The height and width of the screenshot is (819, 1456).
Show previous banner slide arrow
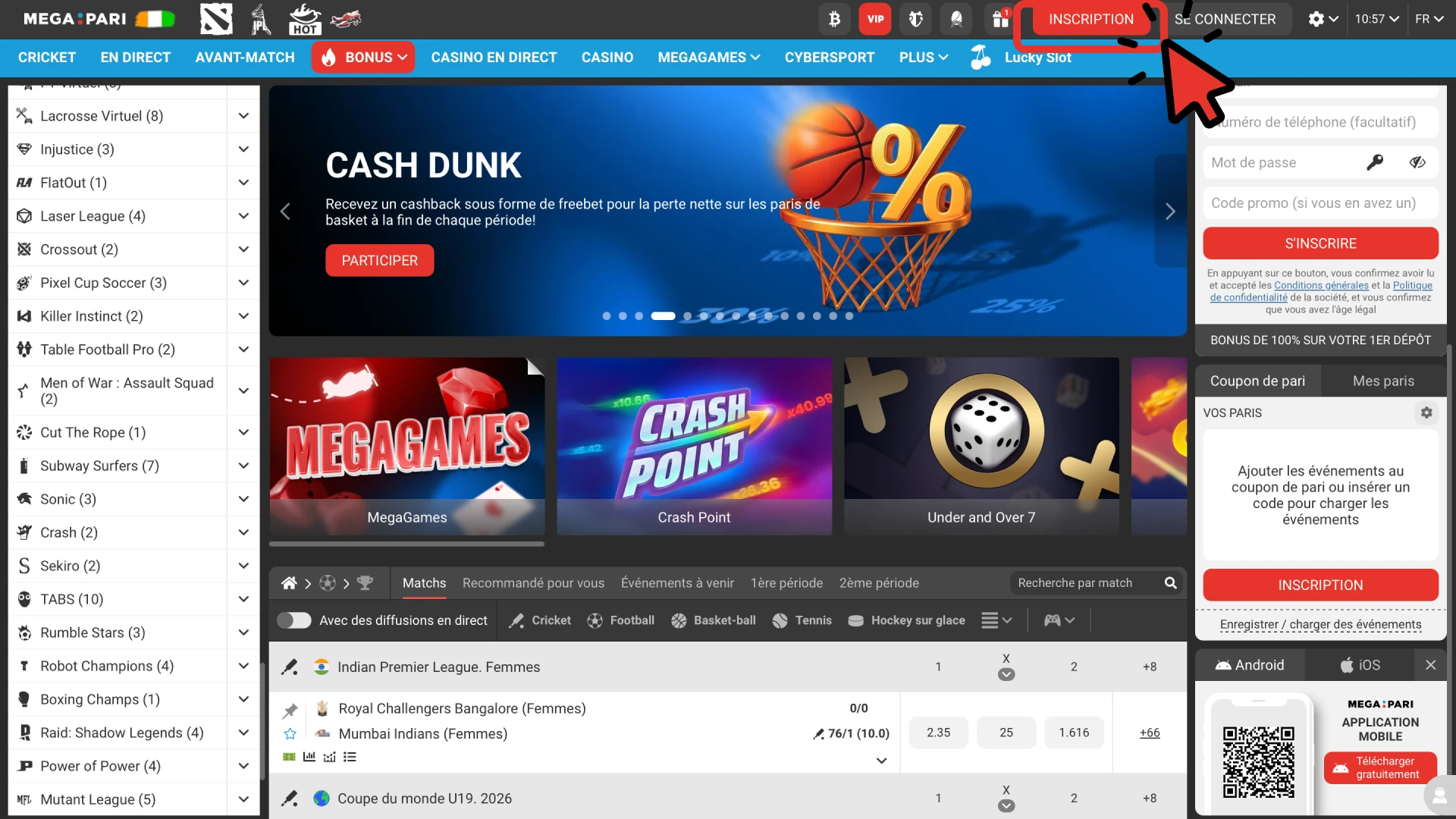[x=285, y=212]
